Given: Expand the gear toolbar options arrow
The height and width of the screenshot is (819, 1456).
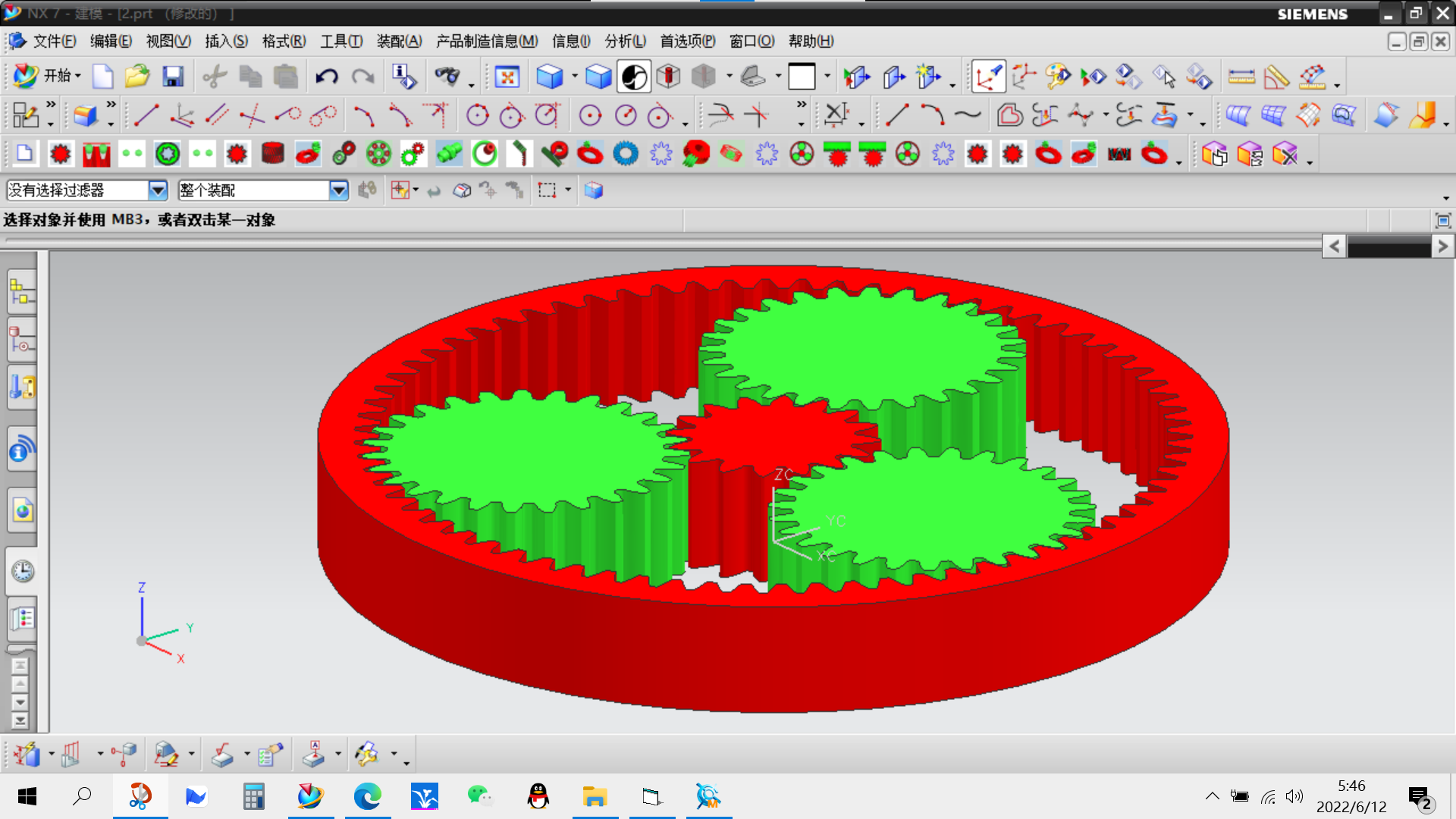Looking at the screenshot, I should (1178, 162).
